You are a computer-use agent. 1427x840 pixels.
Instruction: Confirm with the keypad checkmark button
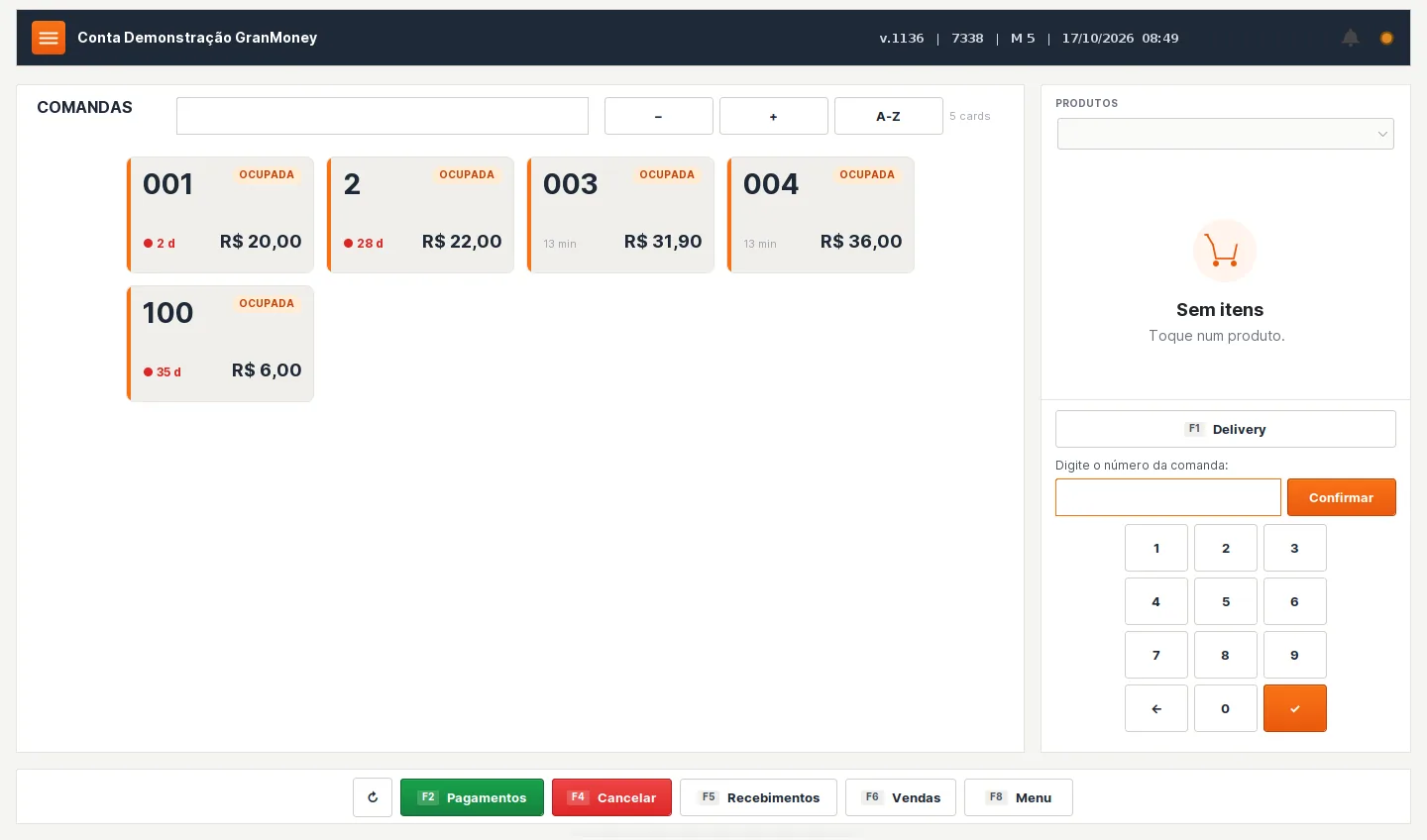(1295, 708)
